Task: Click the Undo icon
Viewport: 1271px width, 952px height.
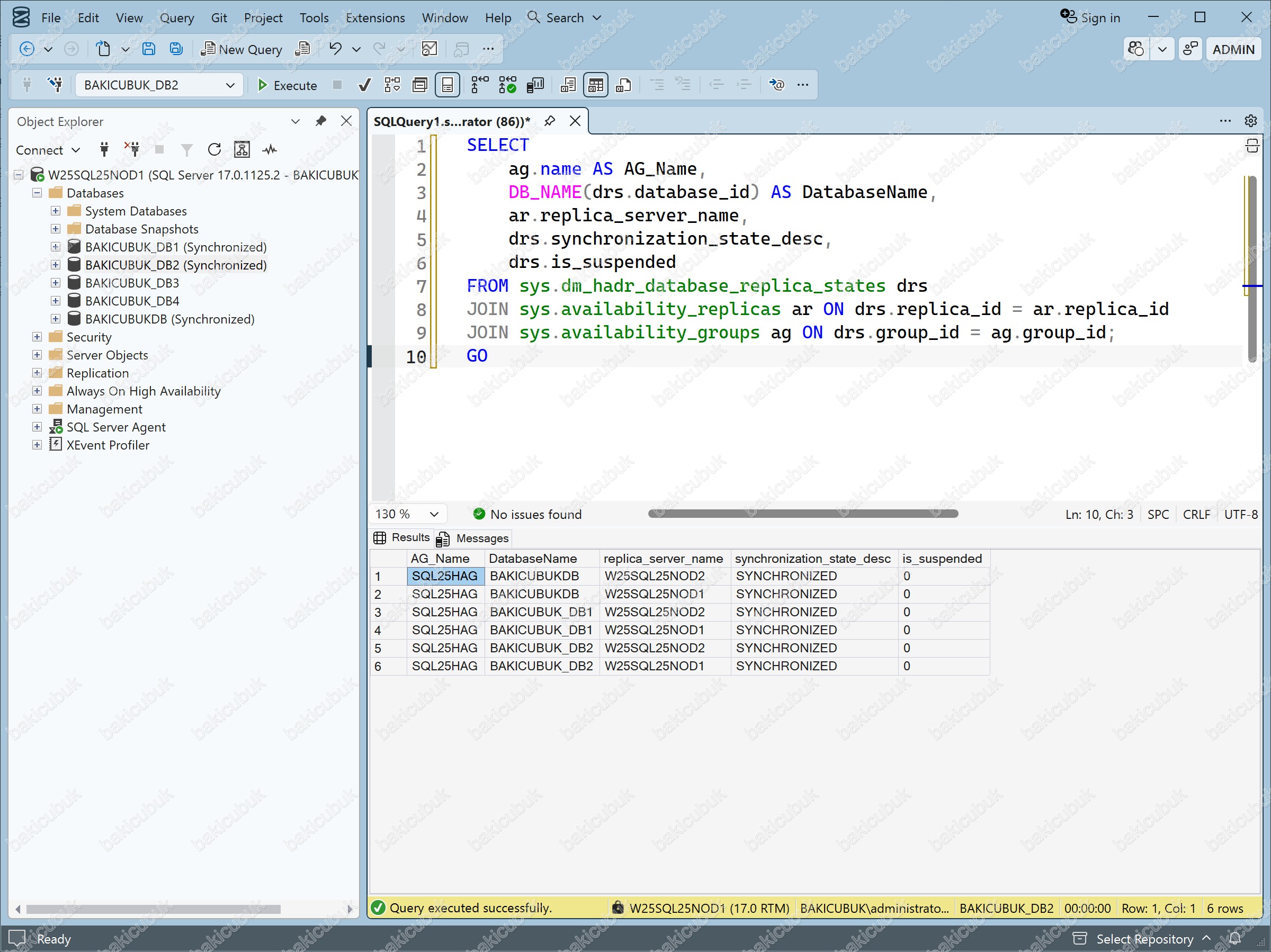Action: [336, 49]
